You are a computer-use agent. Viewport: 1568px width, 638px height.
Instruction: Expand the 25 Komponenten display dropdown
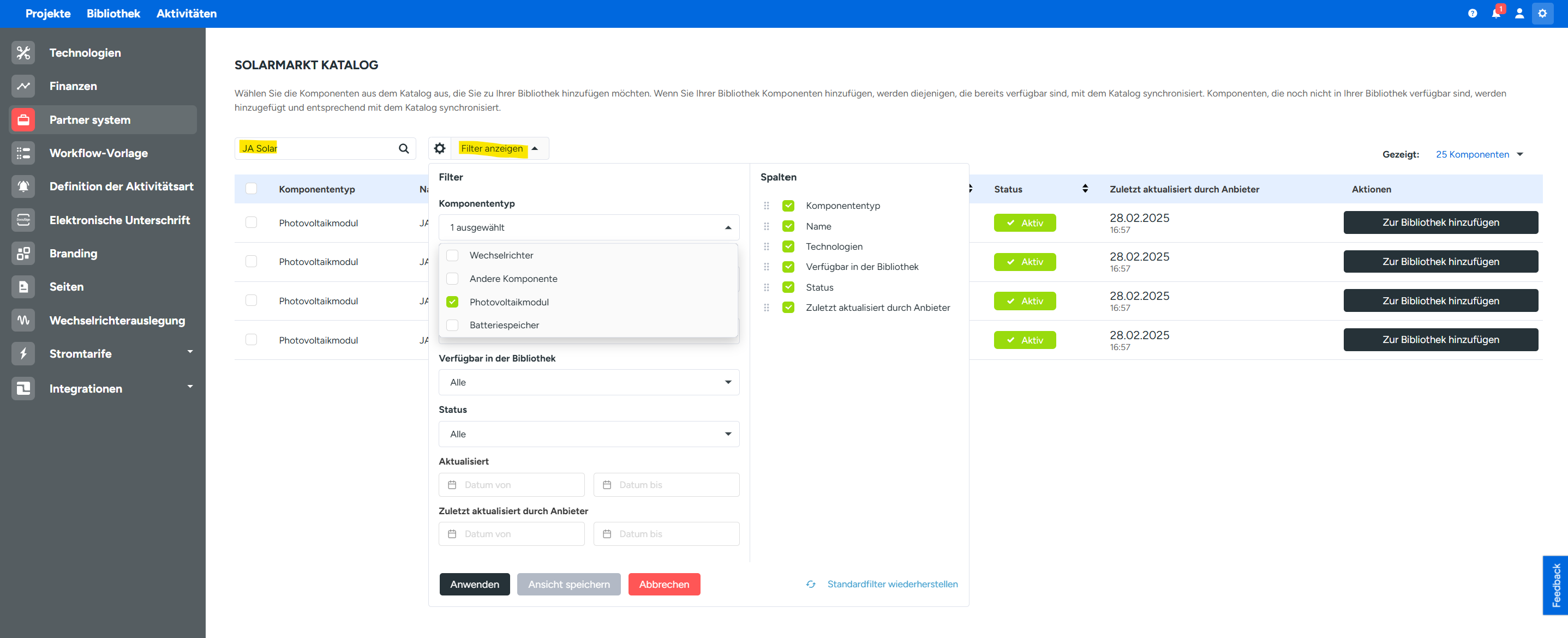1479,154
